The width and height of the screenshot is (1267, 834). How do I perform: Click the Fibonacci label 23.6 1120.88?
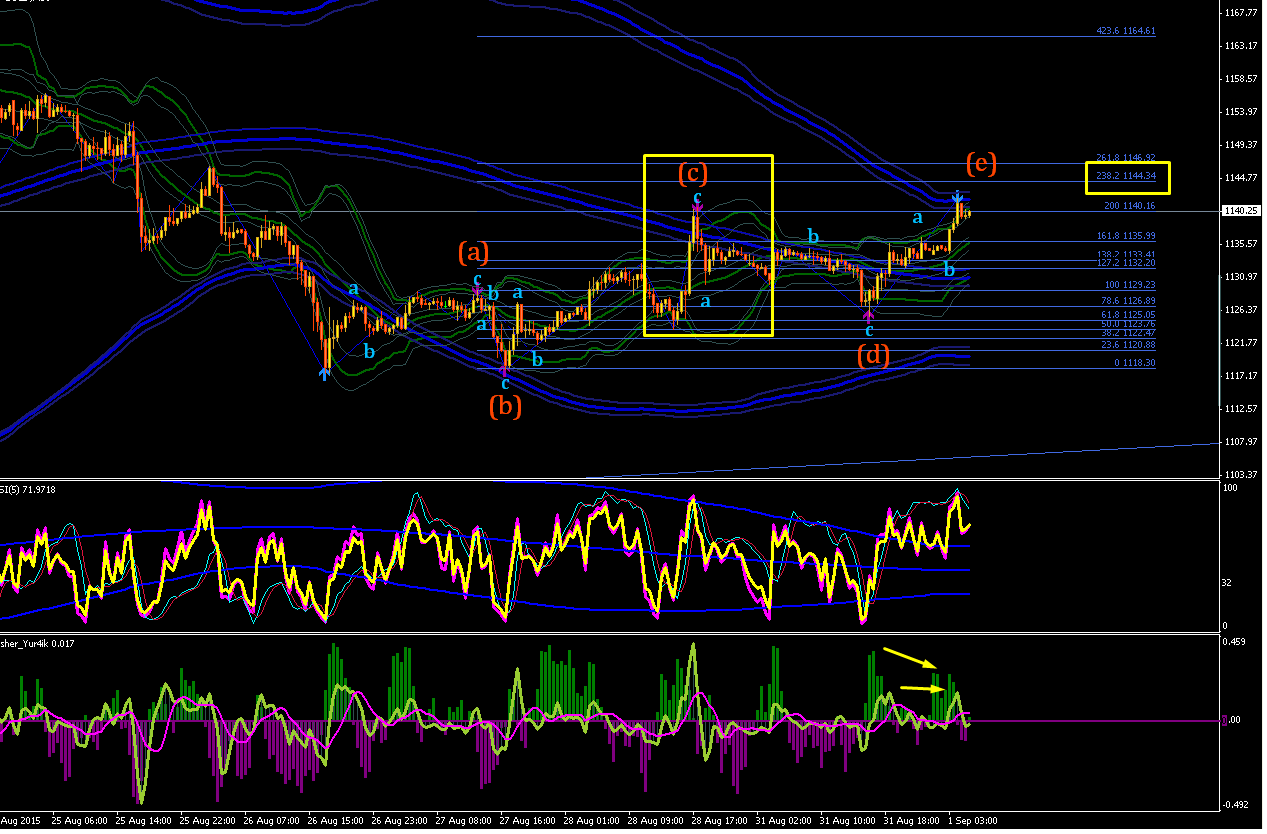tap(1128, 344)
